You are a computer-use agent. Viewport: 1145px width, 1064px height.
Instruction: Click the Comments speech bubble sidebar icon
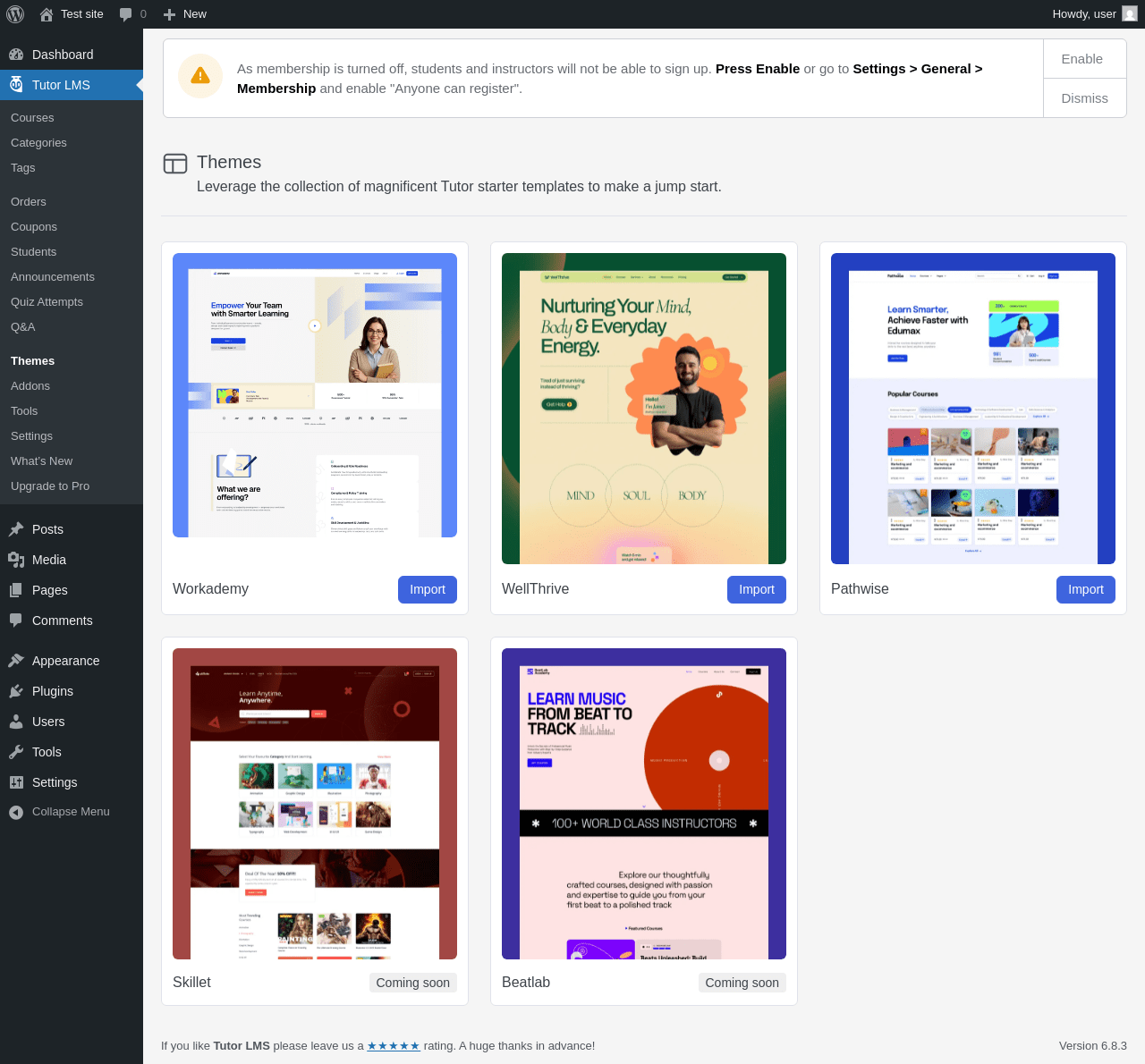point(16,621)
